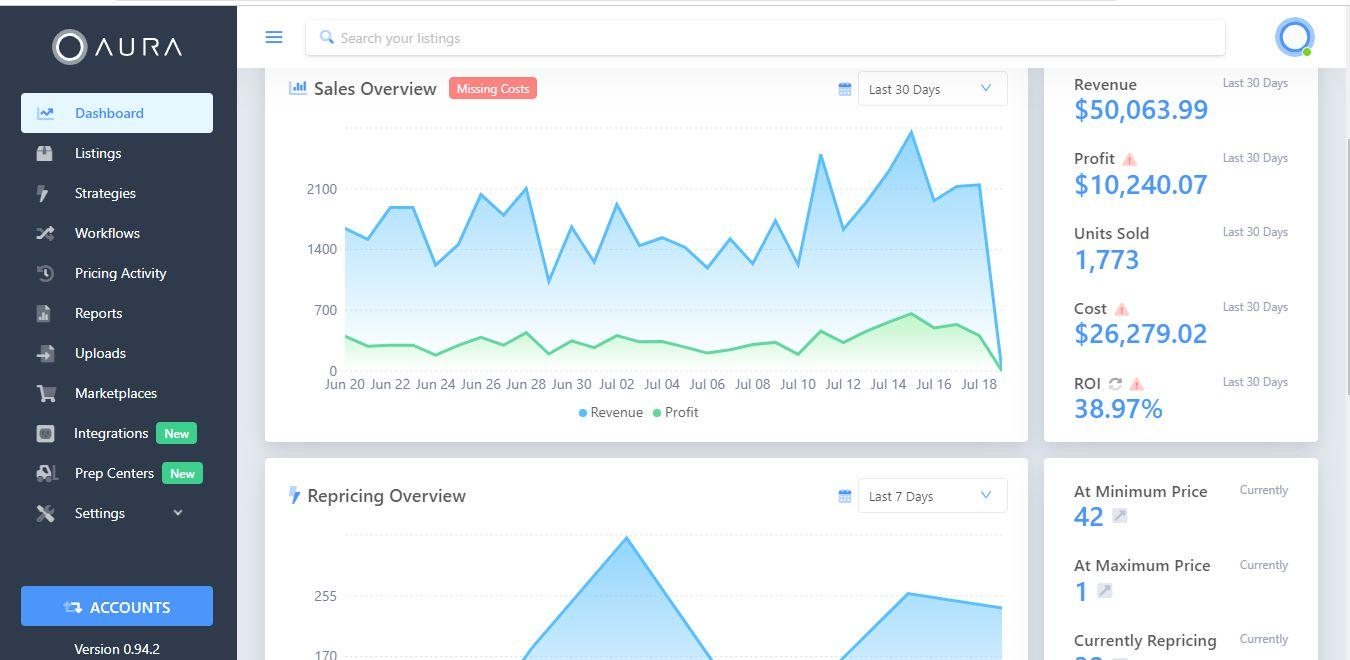Click the Profit warning triangle icon
The image size is (1350, 660).
point(1129,159)
